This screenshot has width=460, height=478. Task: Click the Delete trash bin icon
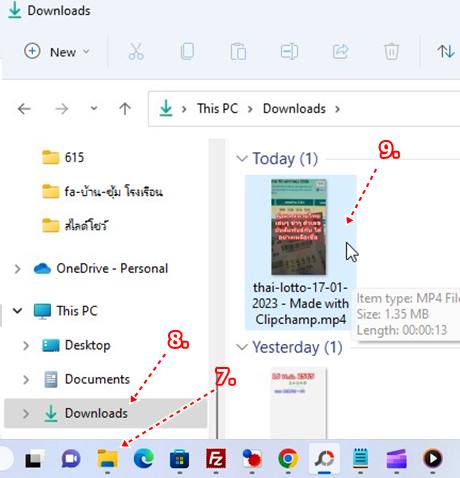(391, 52)
